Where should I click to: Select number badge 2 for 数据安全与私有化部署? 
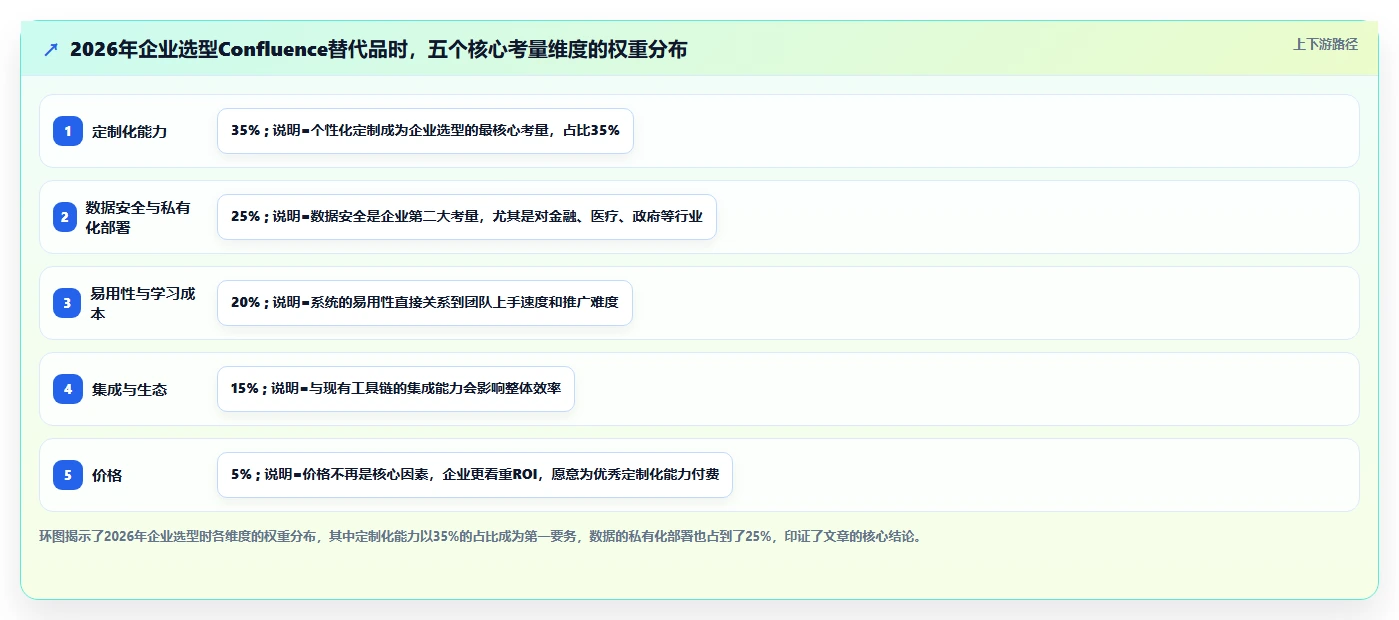point(64,217)
